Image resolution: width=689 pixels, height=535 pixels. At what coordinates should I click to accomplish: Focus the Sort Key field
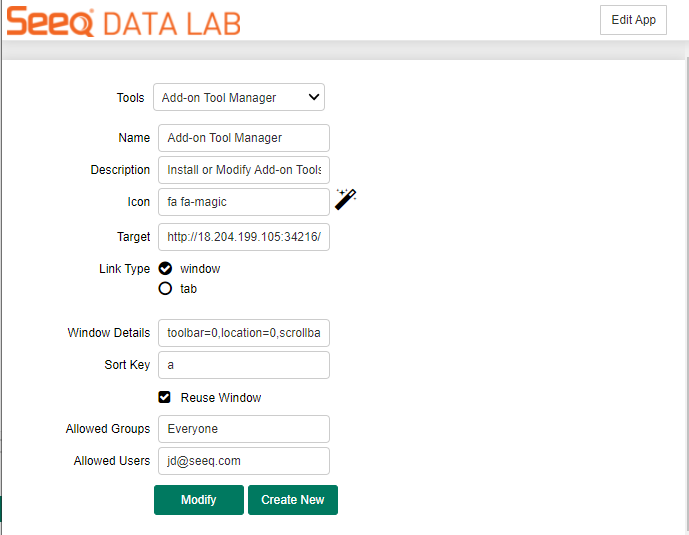(x=243, y=365)
